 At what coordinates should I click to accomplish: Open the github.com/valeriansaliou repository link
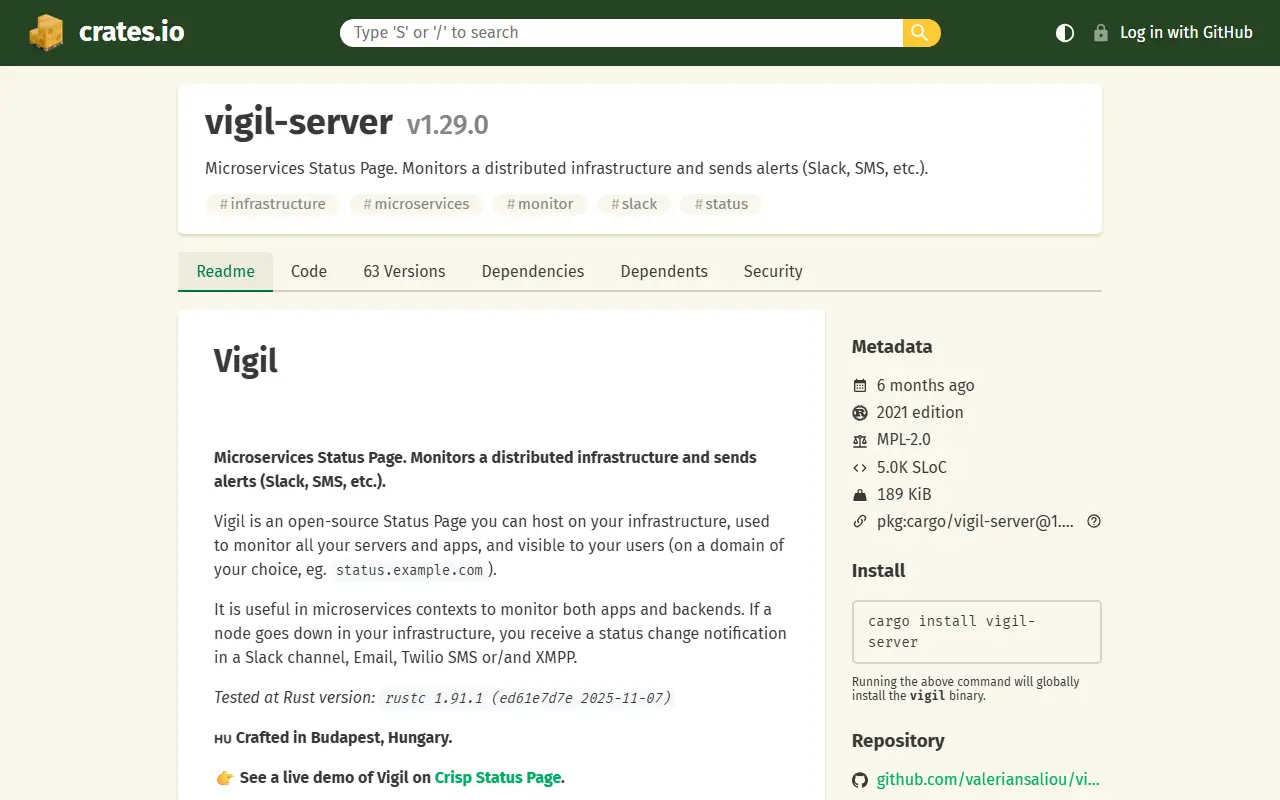coord(988,780)
